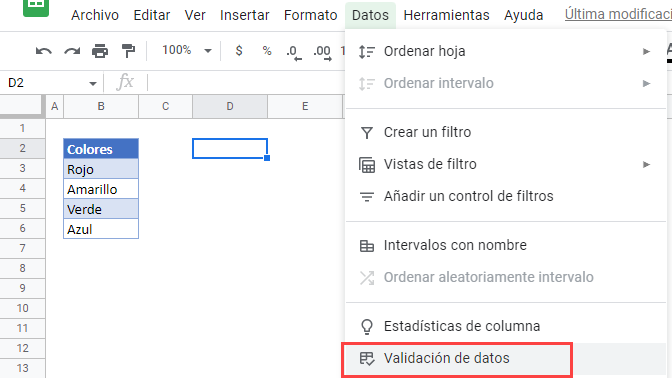Expand the Vistas de filtro submenu arrow
672x378 pixels.
pos(646,165)
